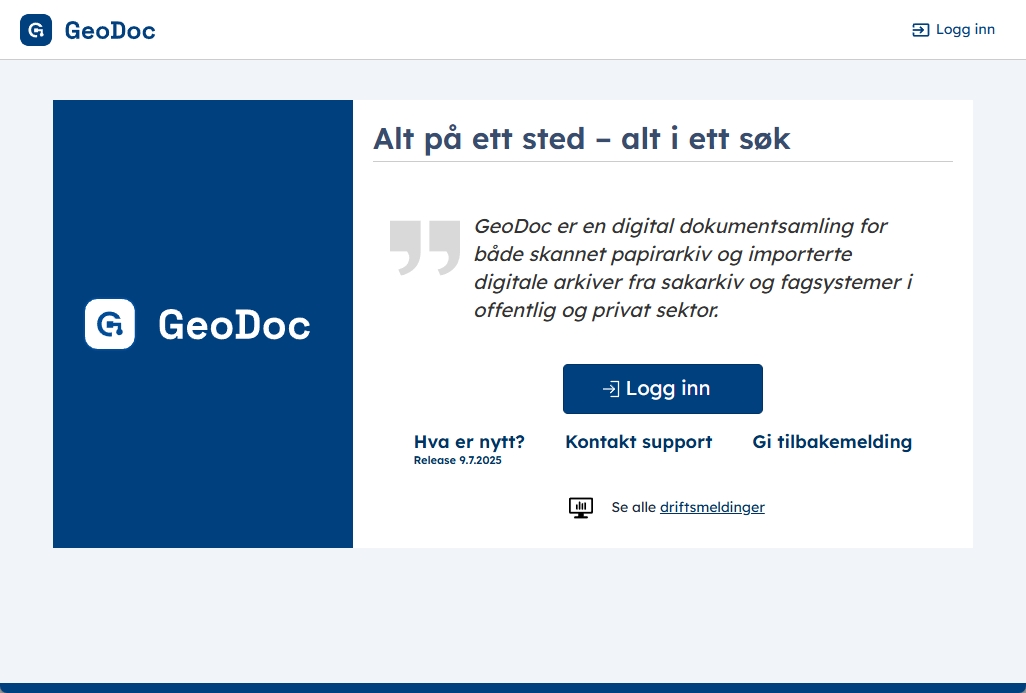Click the large GeoDoc wordmark on blue panel
The height and width of the screenshot is (693, 1026).
234,325
